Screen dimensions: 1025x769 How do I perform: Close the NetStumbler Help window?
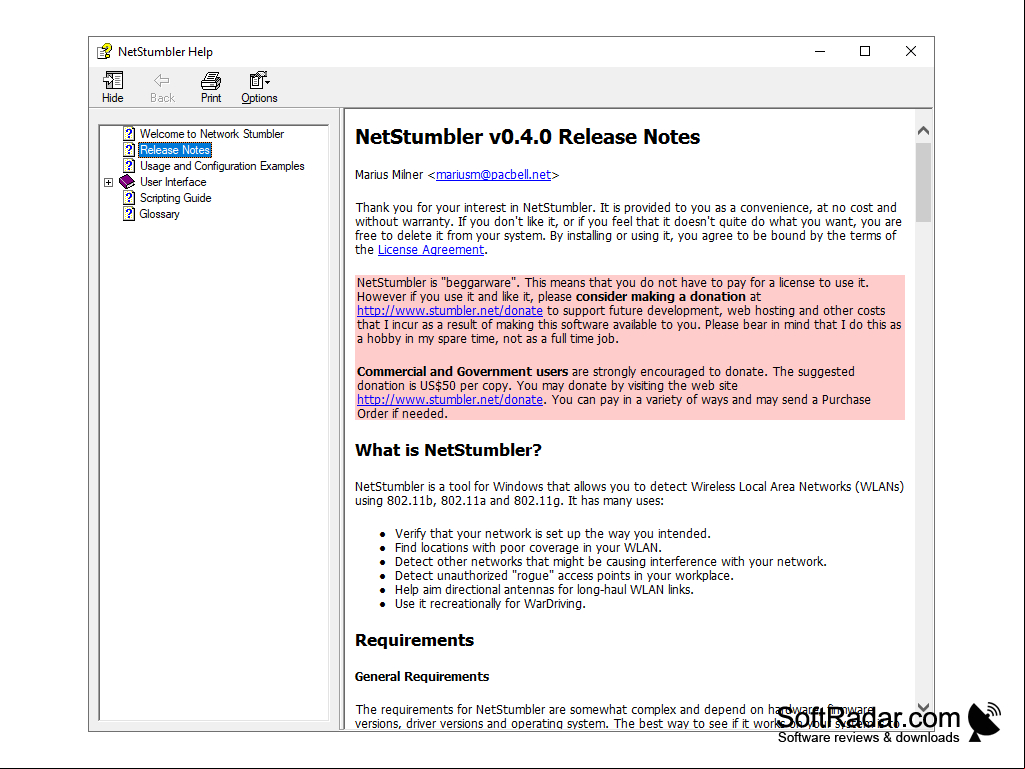[911, 52]
